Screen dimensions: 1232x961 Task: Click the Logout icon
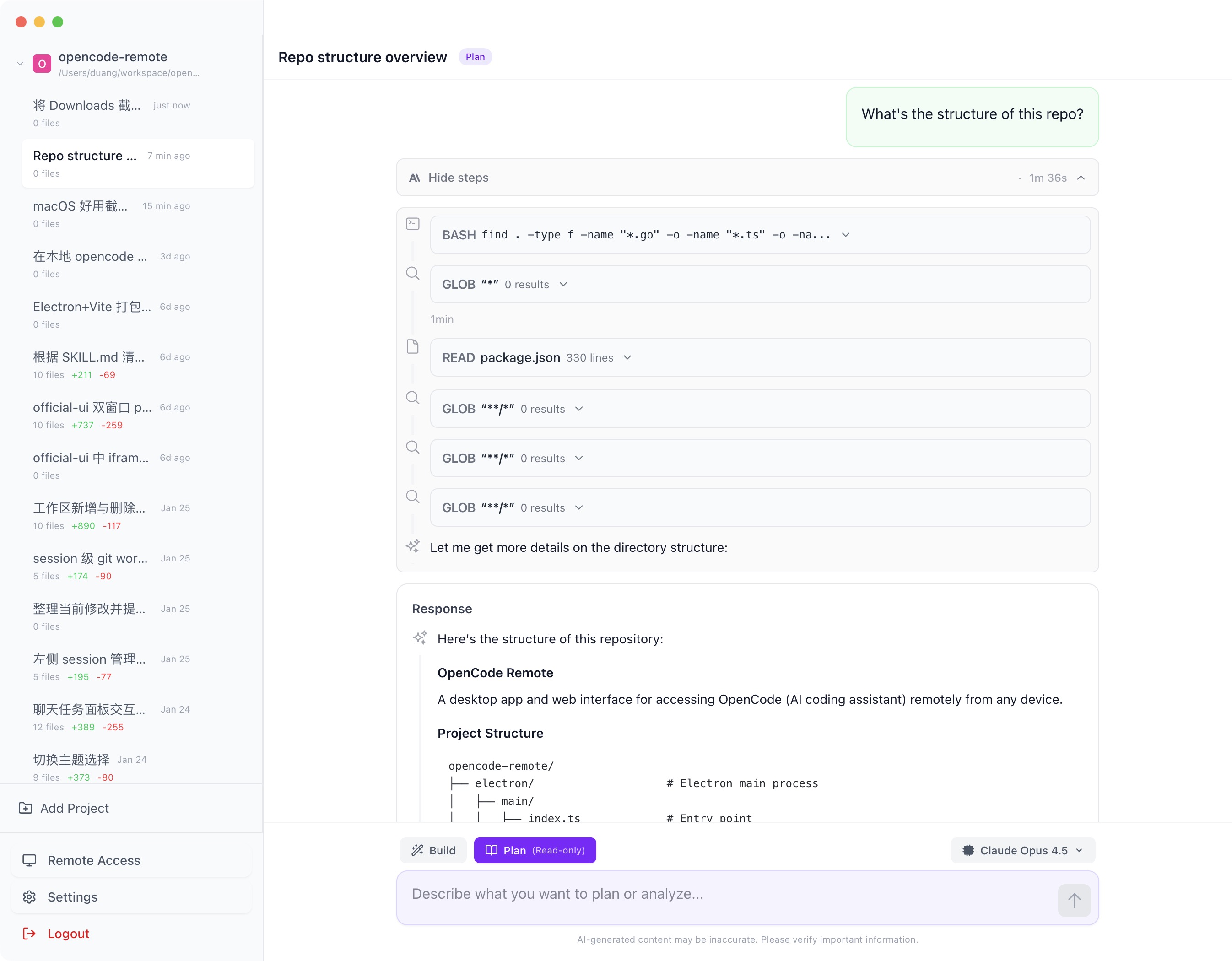coord(29,934)
